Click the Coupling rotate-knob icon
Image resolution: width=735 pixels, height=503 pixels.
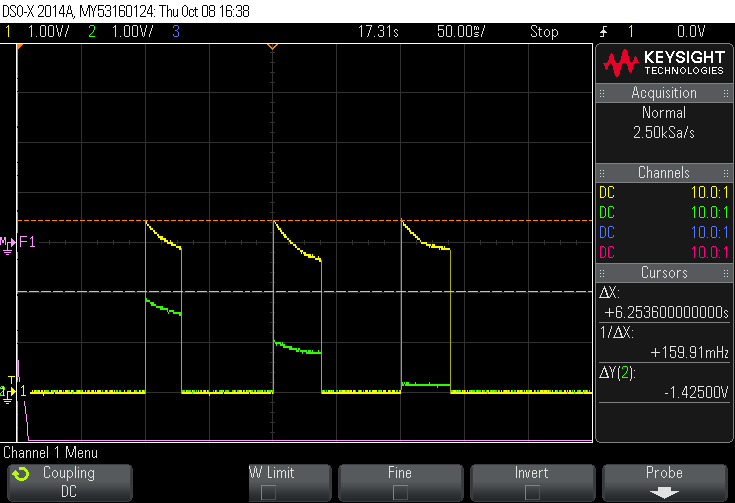21,474
